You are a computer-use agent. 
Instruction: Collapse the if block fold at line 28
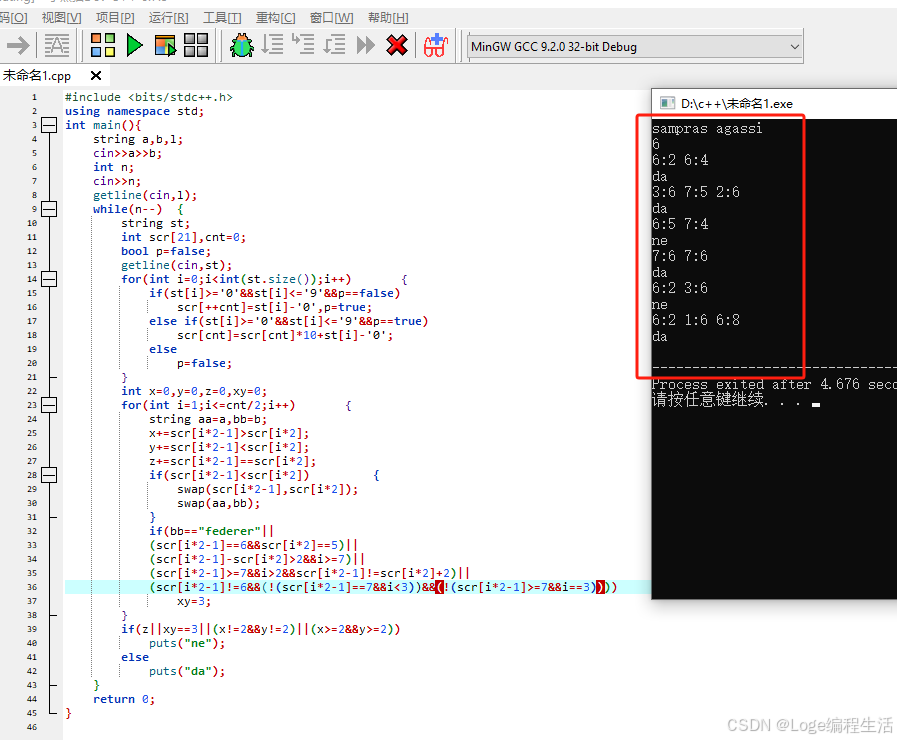[50, 475]
